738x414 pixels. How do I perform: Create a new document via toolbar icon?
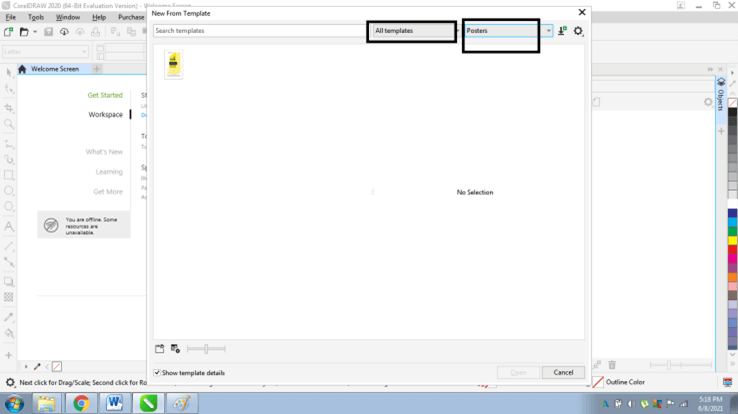pos(8,32)
